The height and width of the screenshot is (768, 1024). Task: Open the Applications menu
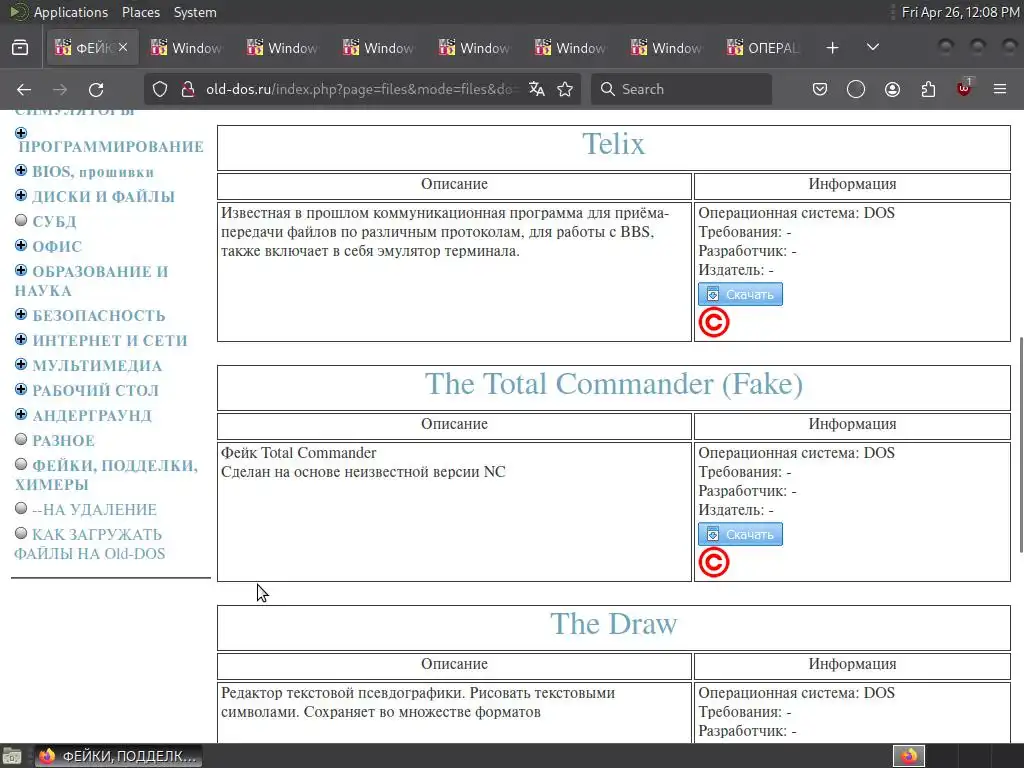pos(71,12)
